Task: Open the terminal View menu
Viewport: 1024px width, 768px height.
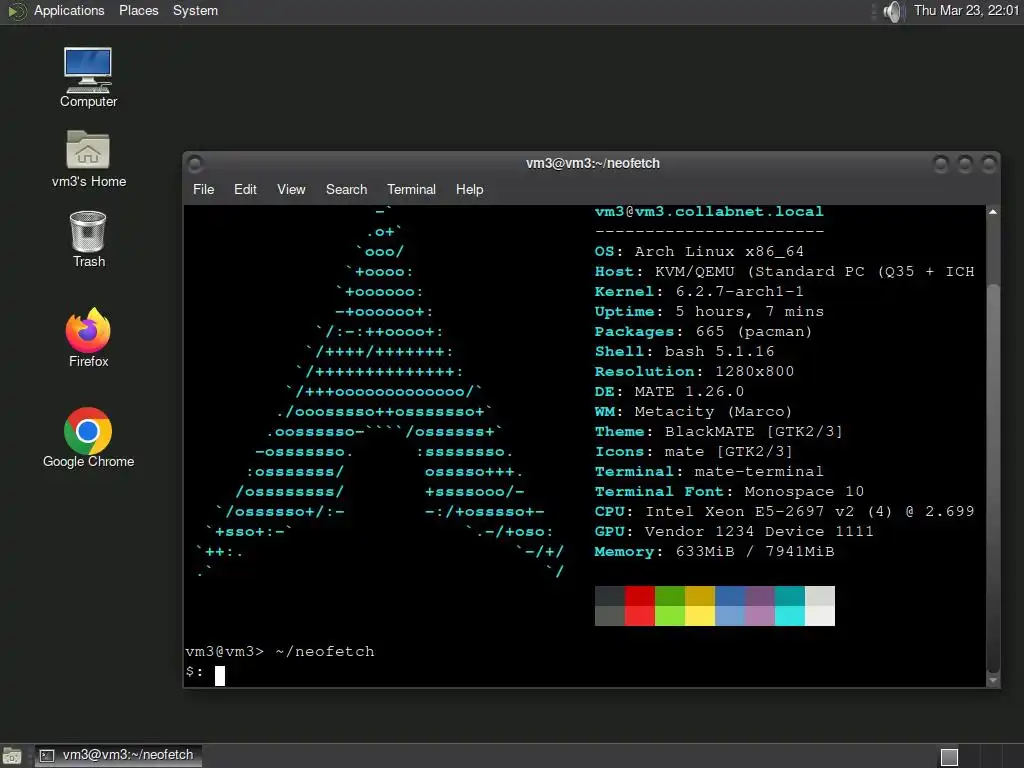Action: 291,189
